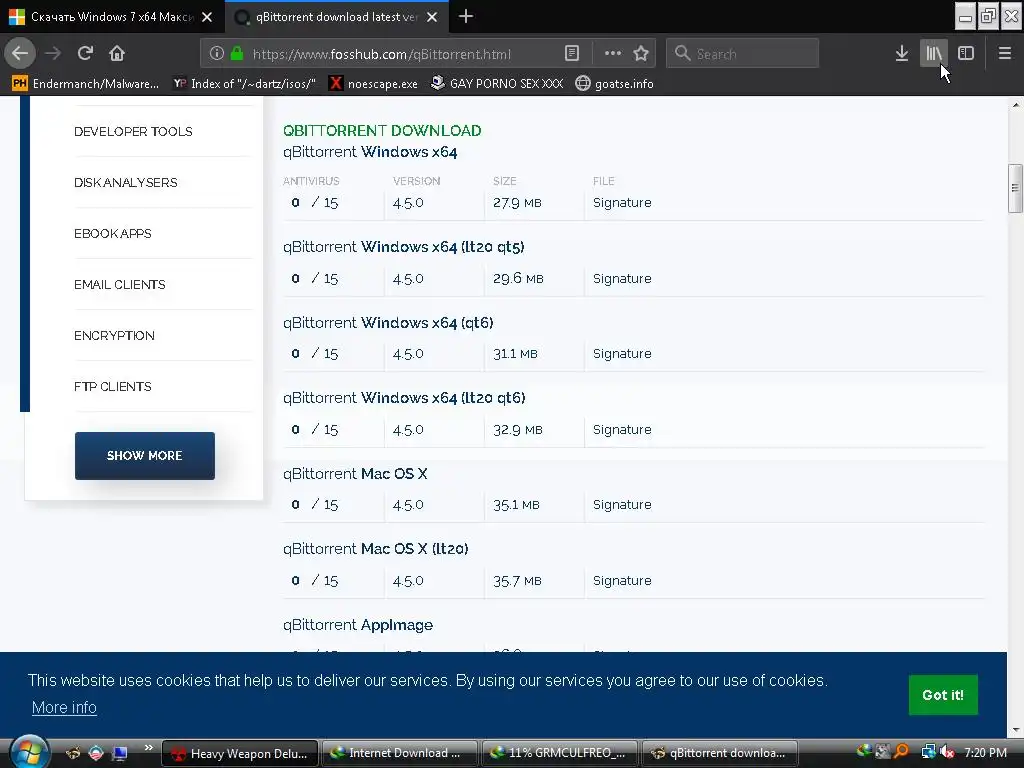Click the scrollbar up arrow
1024x768 pixels.
point(1015,104)
